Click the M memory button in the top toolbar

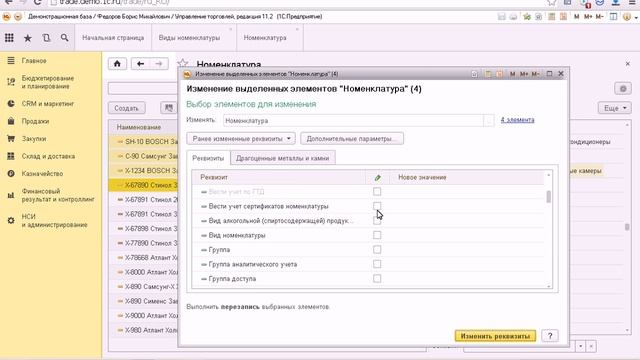click(576, 17)
